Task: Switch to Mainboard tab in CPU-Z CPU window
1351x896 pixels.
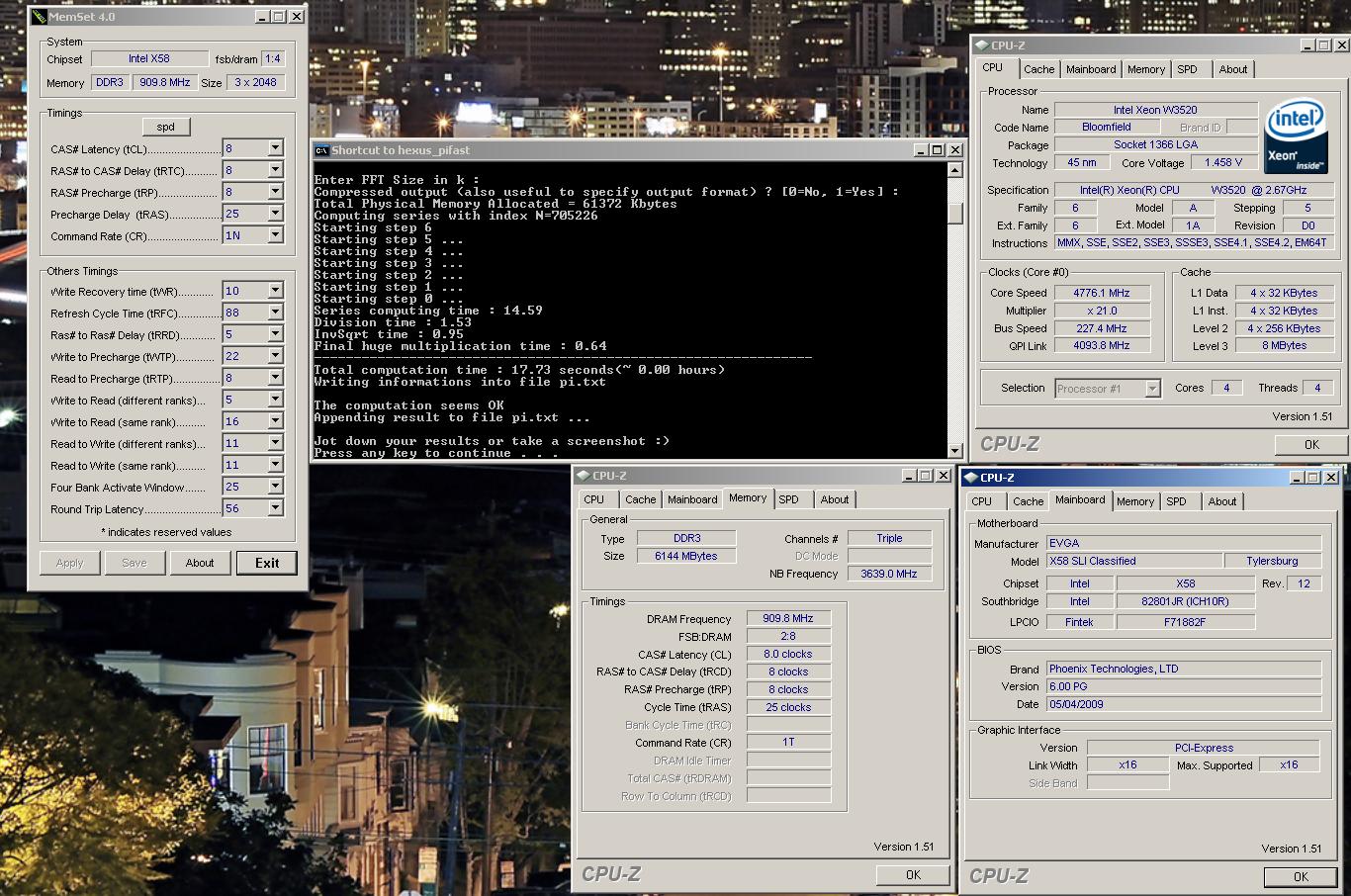Action: pyautogui.click(x=1091, y=69)
